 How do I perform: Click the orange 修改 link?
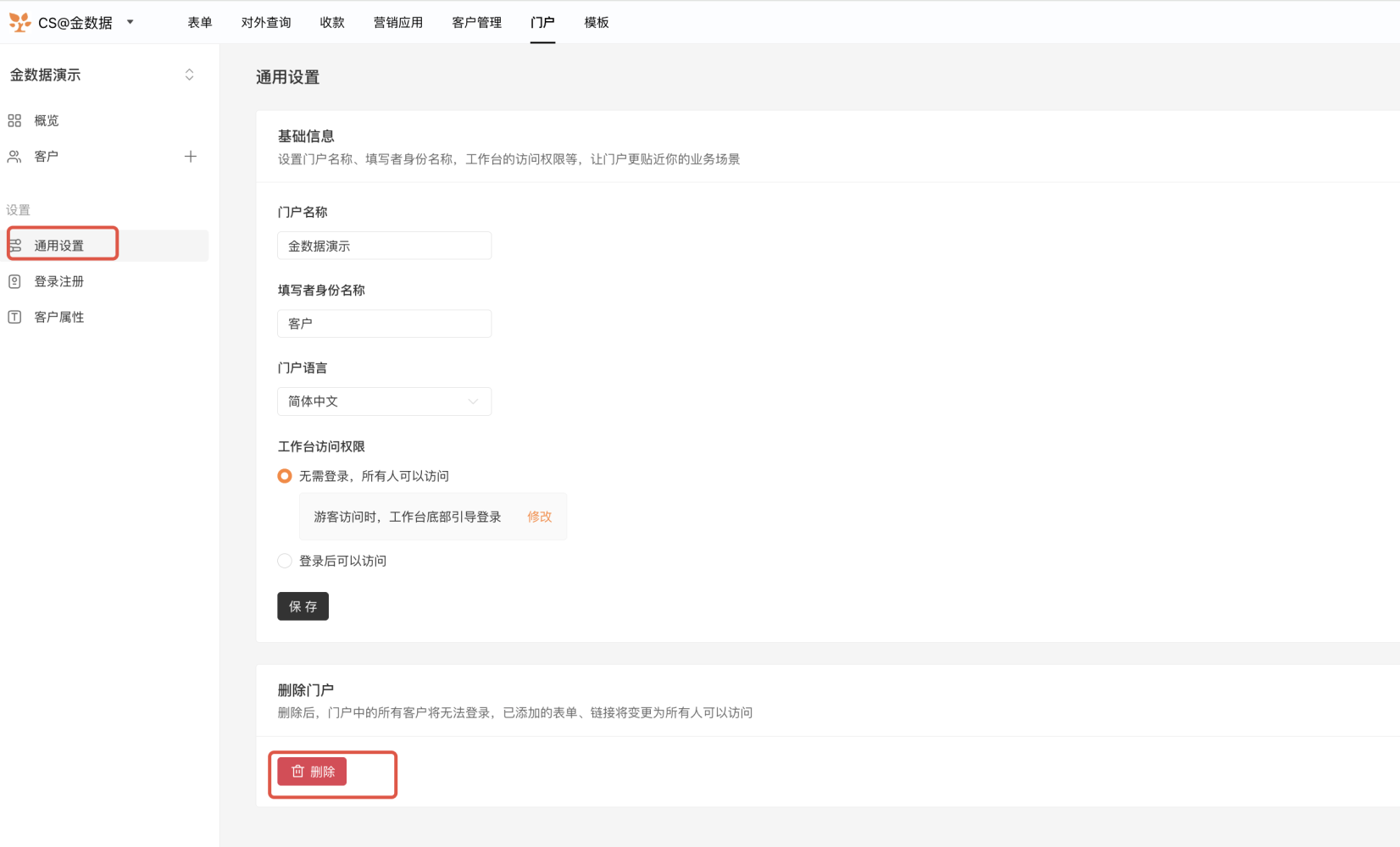(539, 517)
